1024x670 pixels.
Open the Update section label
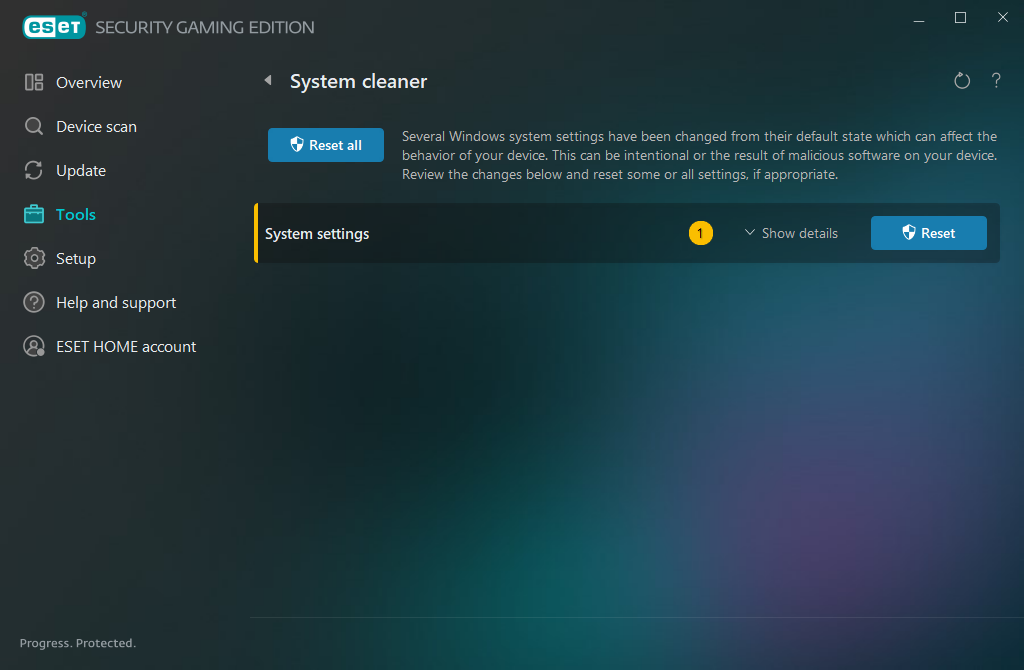tap(81, 171)
